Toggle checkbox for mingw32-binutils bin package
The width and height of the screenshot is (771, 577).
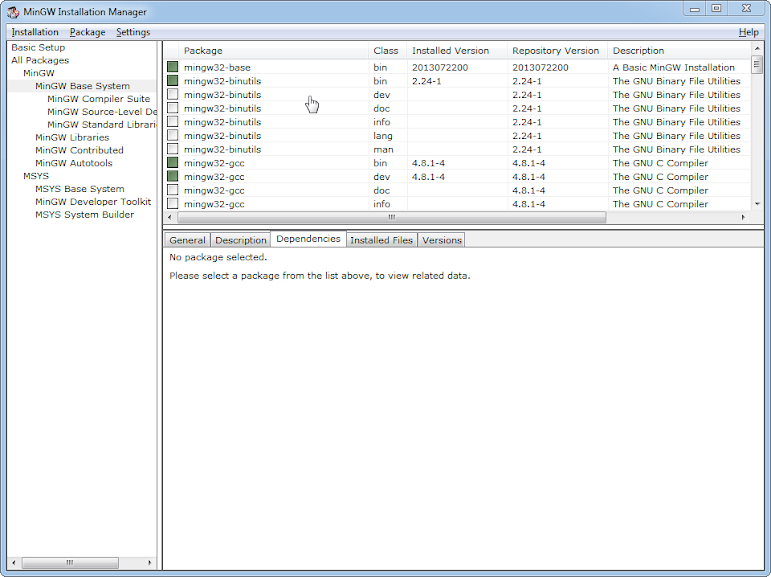173,81
